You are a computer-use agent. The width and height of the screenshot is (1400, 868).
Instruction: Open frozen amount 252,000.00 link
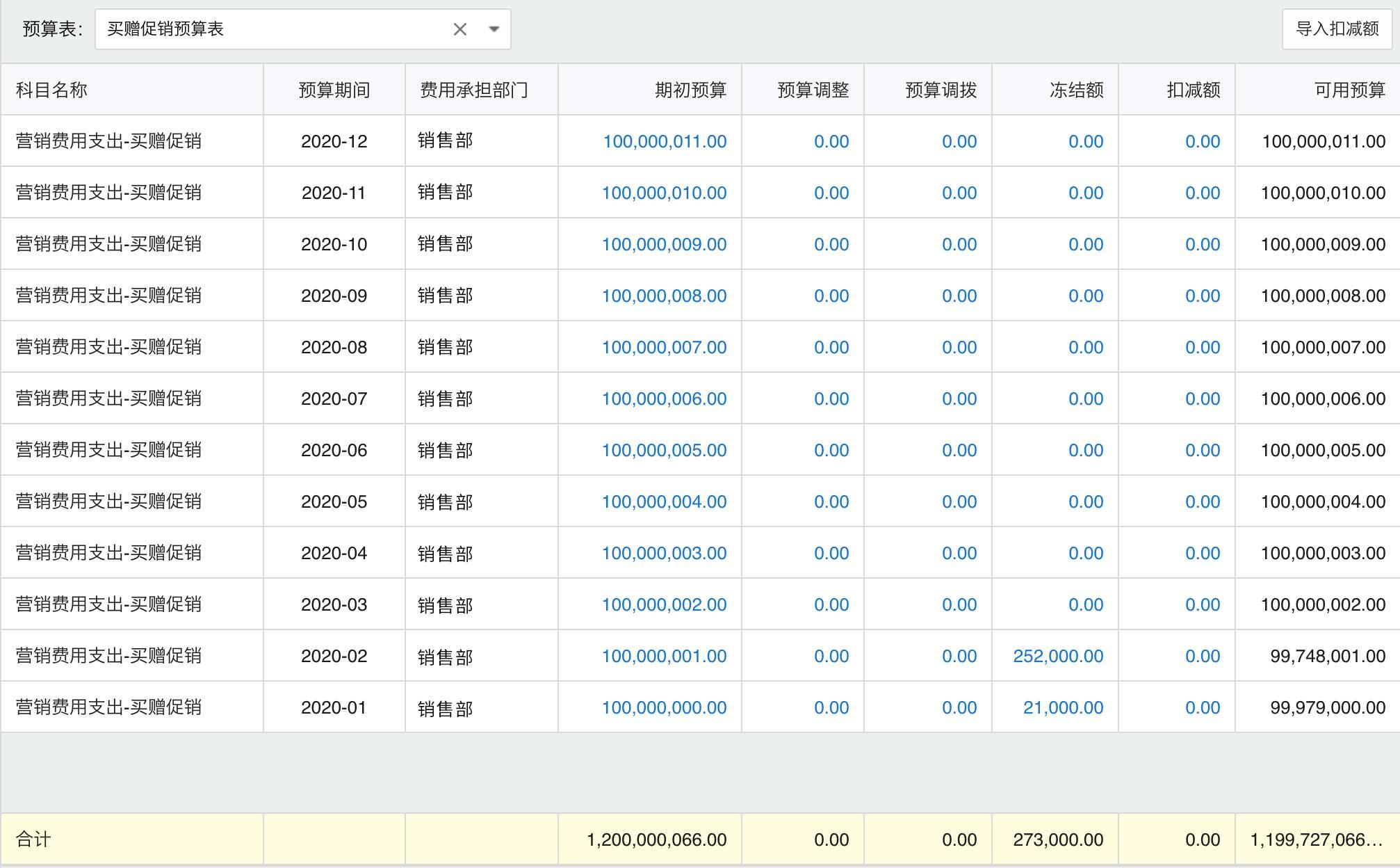pos(1058,656)
